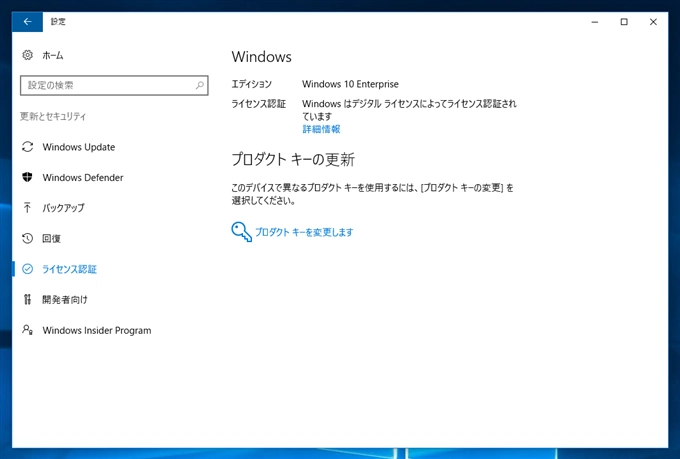The height and width of the screenshot is (459, 680).
Task: Click the developer tools icon
Action: tap(27, 299)
